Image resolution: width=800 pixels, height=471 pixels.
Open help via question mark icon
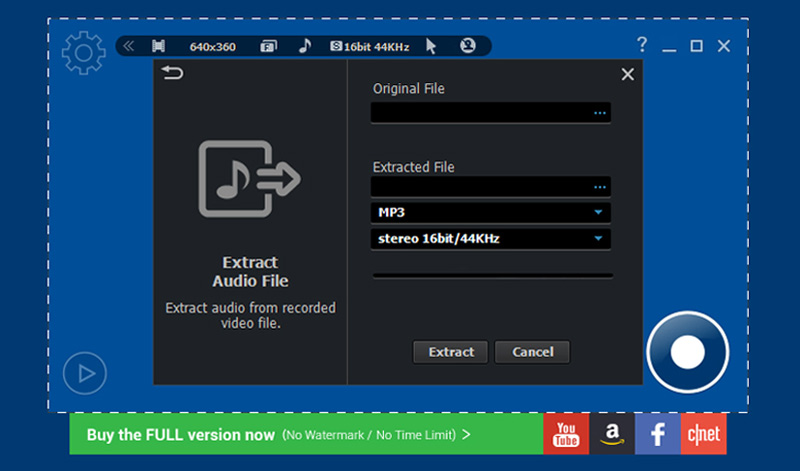click(x=643, y=46)
